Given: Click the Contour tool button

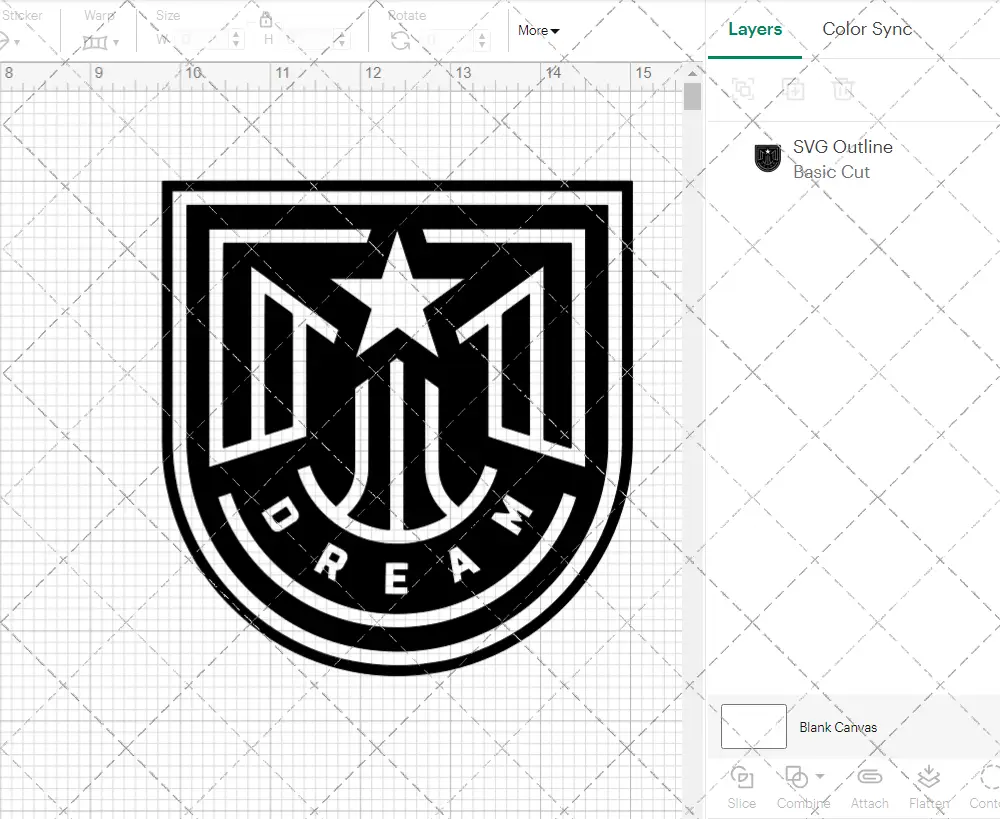Looking at the screenshot, I should tap(986, 788).
